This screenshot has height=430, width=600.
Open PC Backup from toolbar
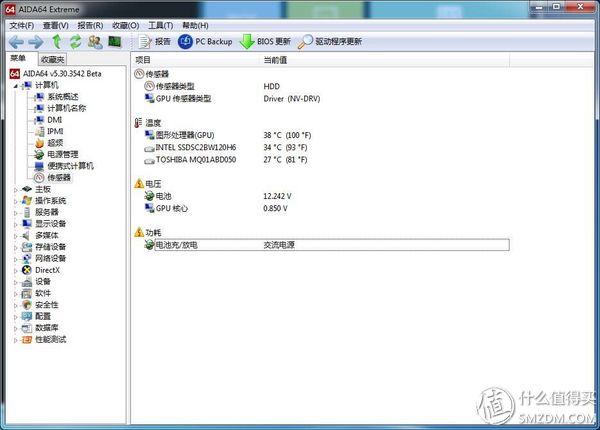(205, 42)
